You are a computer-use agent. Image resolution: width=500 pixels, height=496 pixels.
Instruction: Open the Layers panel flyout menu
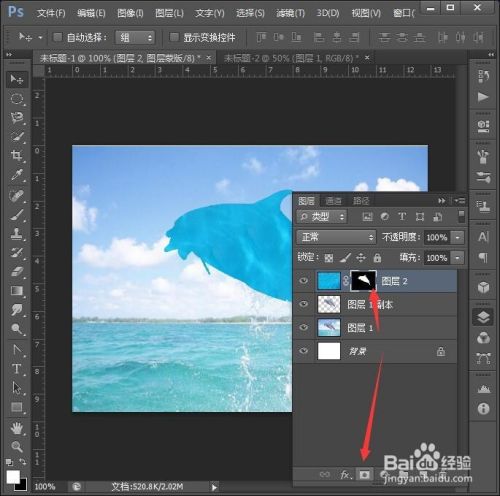point(459,201)
